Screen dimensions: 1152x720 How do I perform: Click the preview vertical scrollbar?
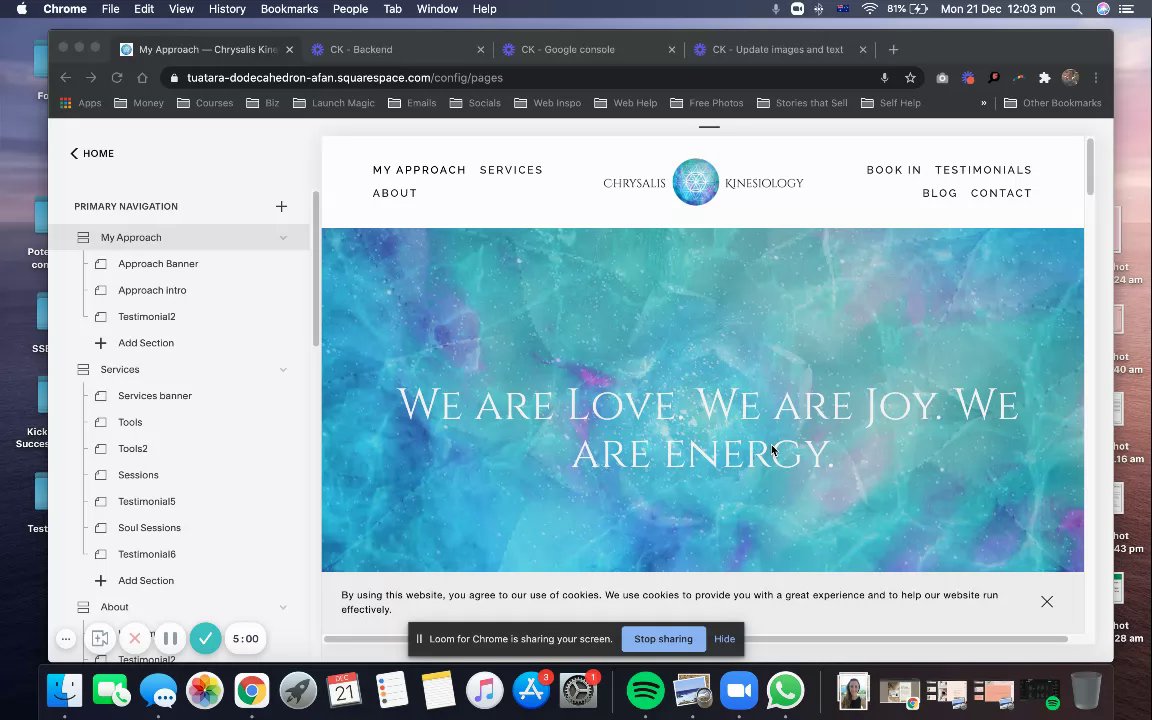click(x=1090, y=166)
